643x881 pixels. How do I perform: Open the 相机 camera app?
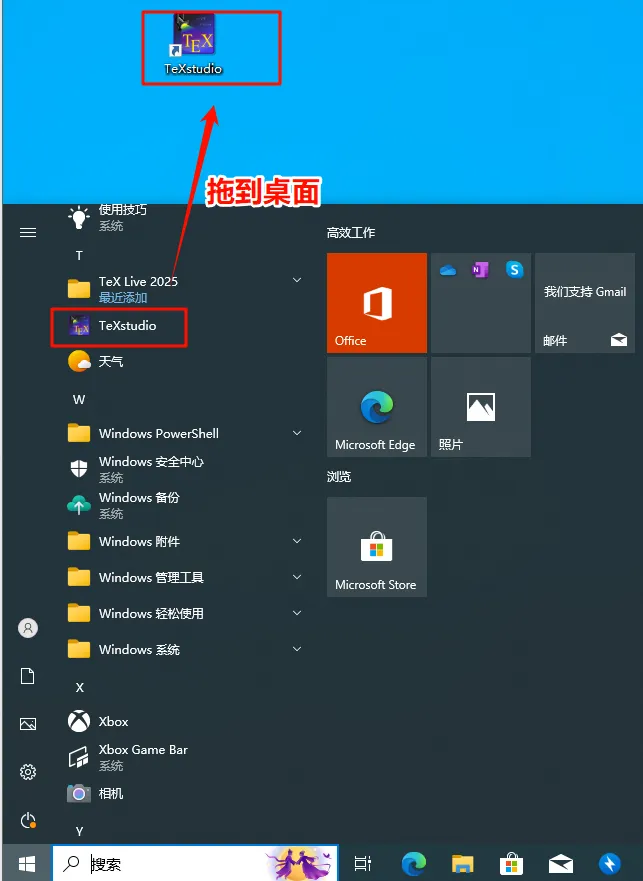pyautogui.click(x=185, y=793)
